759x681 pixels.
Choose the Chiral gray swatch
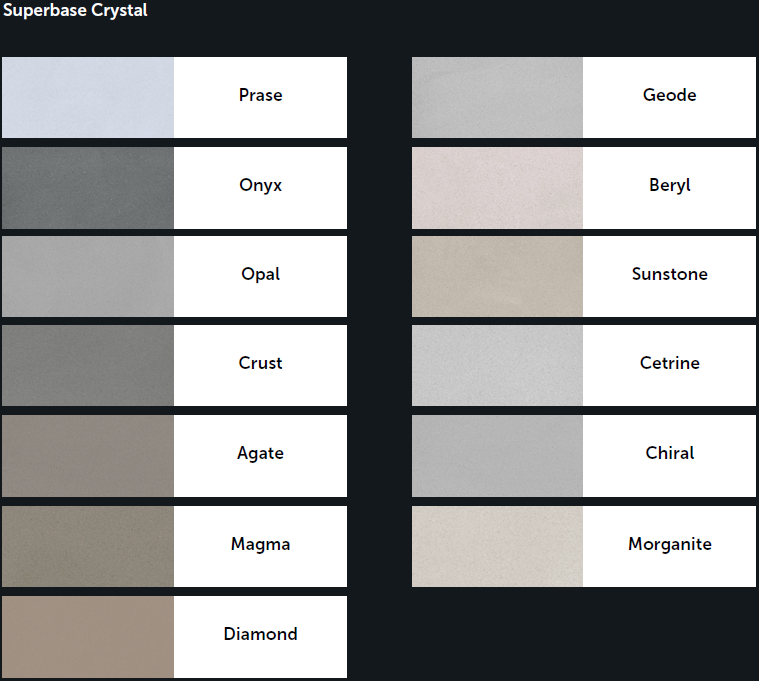497,455
